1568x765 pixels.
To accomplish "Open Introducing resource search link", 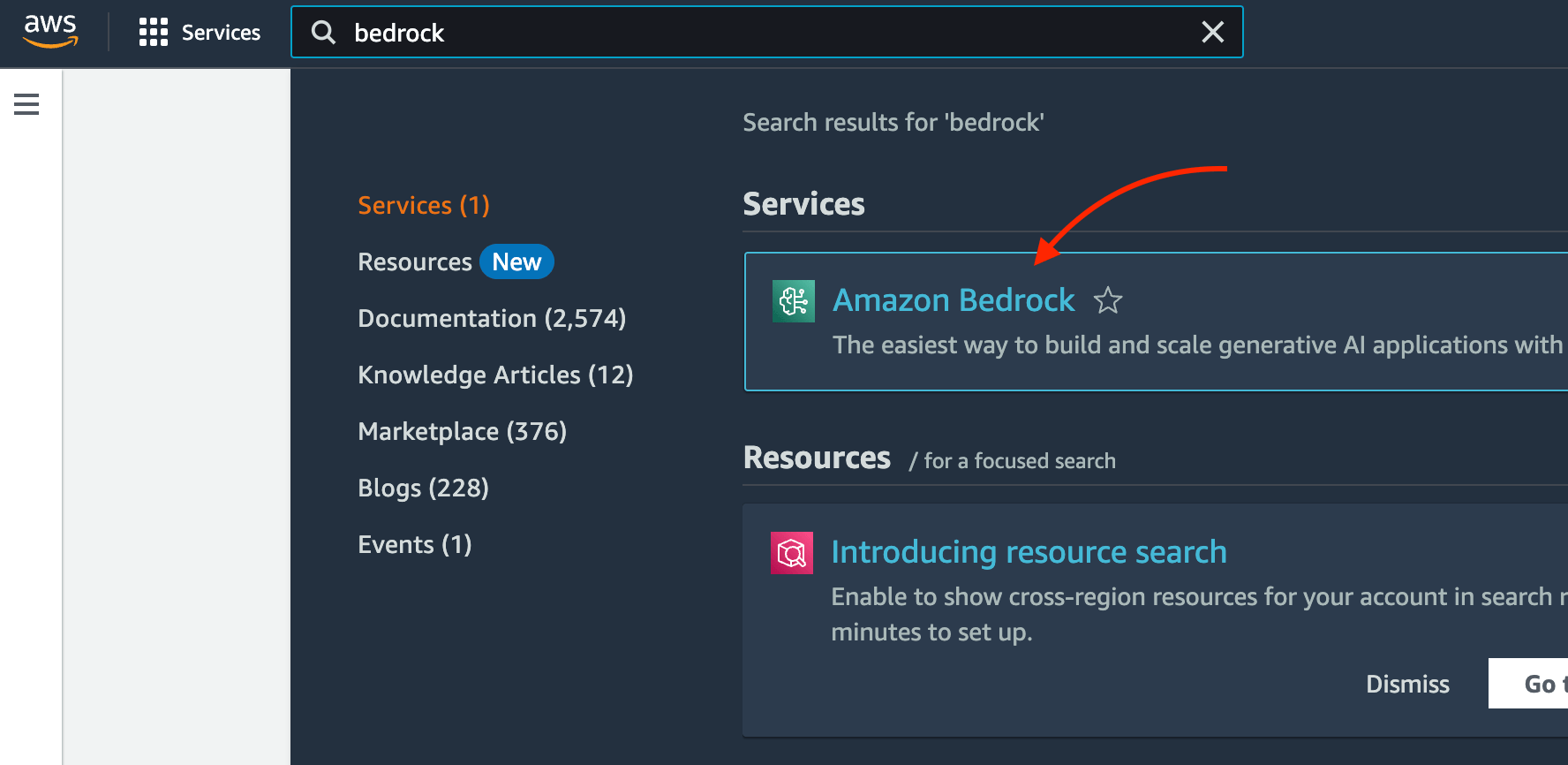I will [1029, 552].
